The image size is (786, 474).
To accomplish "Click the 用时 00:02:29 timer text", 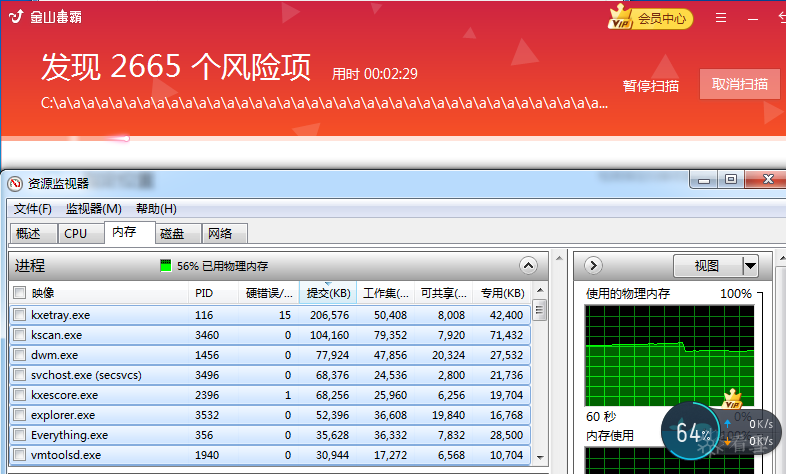I will (x=374, y=74).
